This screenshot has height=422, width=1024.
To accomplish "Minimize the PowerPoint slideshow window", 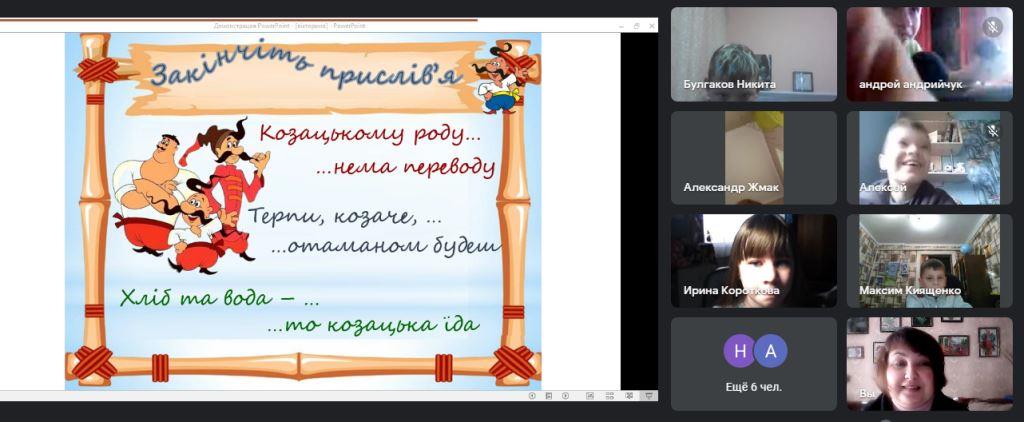I will click(622, 25).
